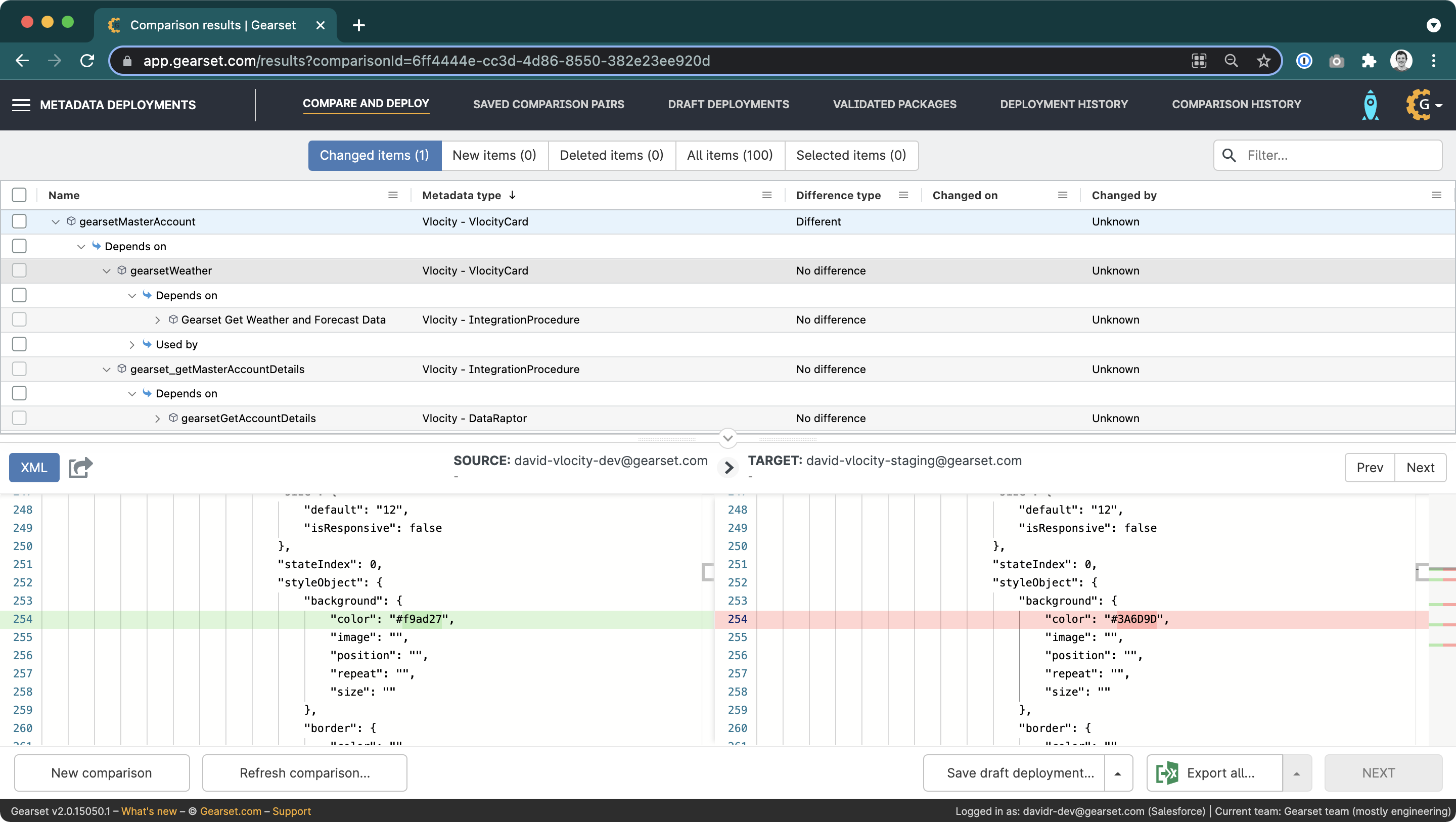Image resolution: width=1456 pixels, height=822 pixels.
Task: Click the Export all... button
Action: click(x=1215, y=773)
